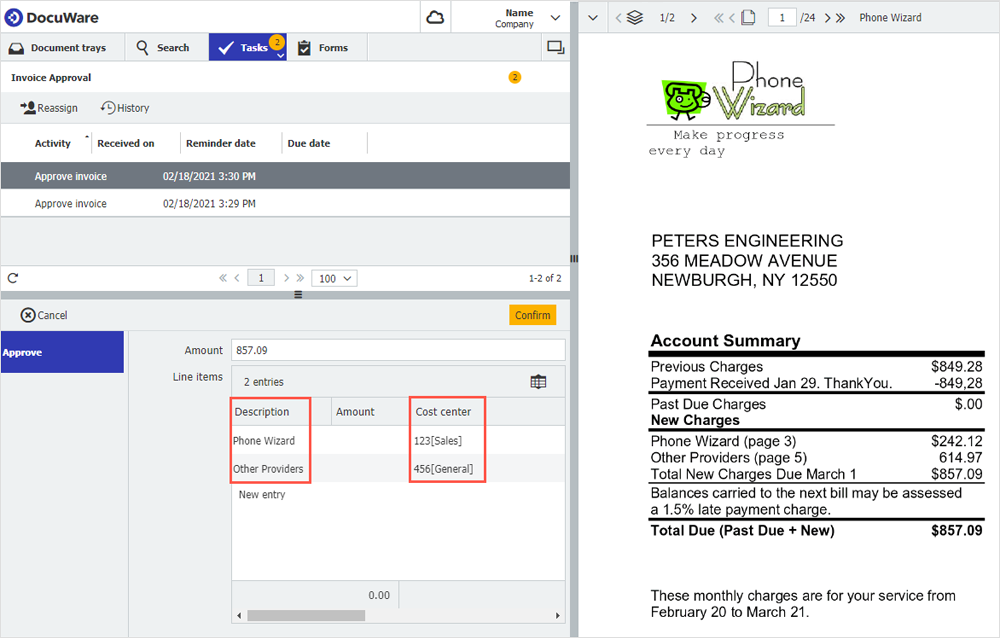Refresh the Invoice Approval task list
This screenshot has height=638, width=1000.
pyautogui.click(x=13, y=278)
